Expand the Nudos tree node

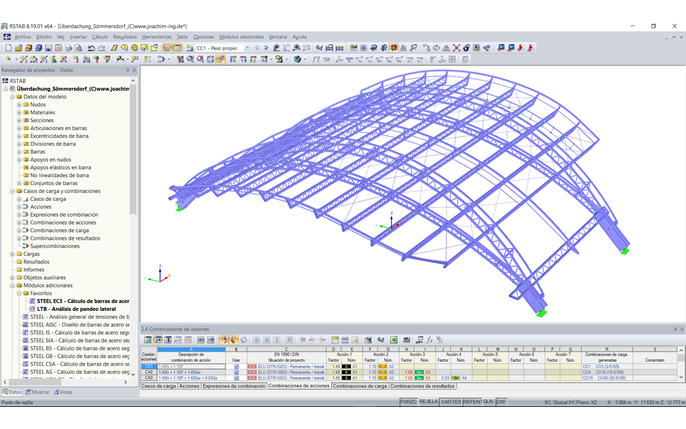19,105
